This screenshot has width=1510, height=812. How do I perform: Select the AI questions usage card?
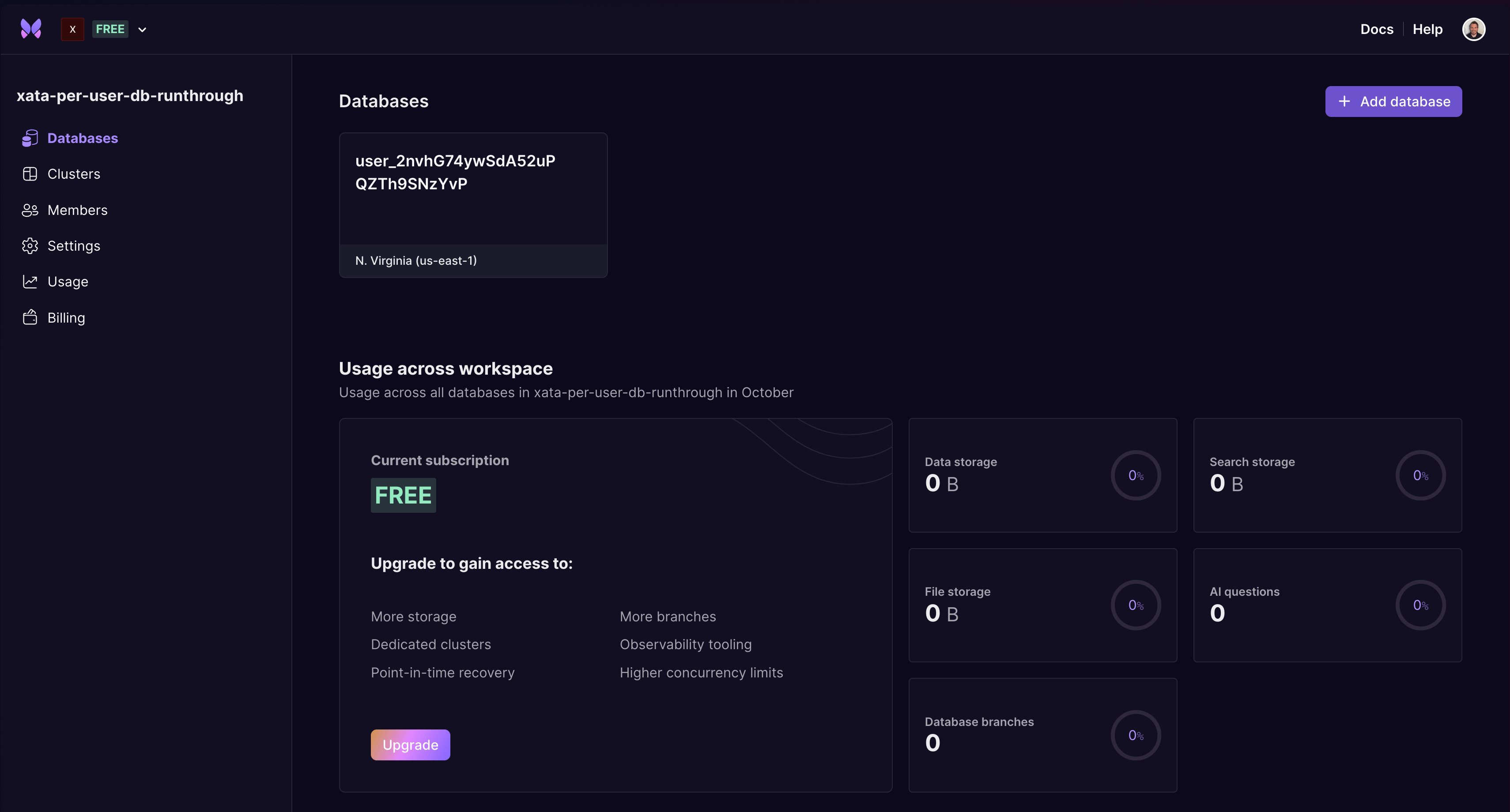tap(1327, 605)
